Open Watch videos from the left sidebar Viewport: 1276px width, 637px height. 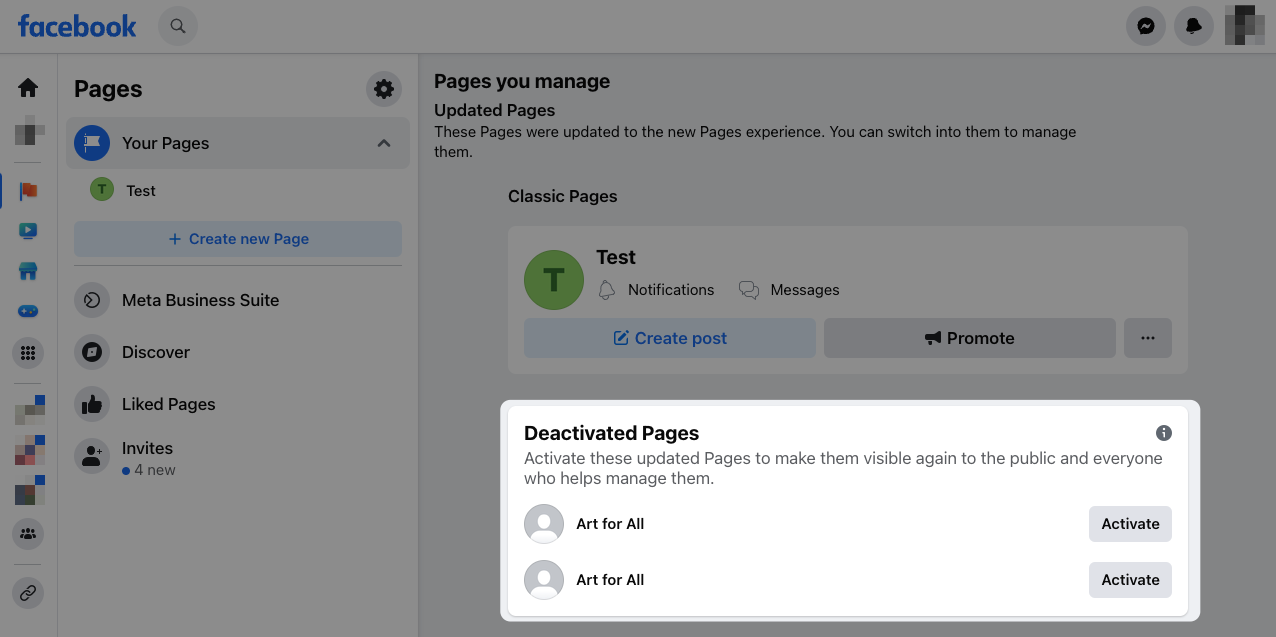point(27,230)
